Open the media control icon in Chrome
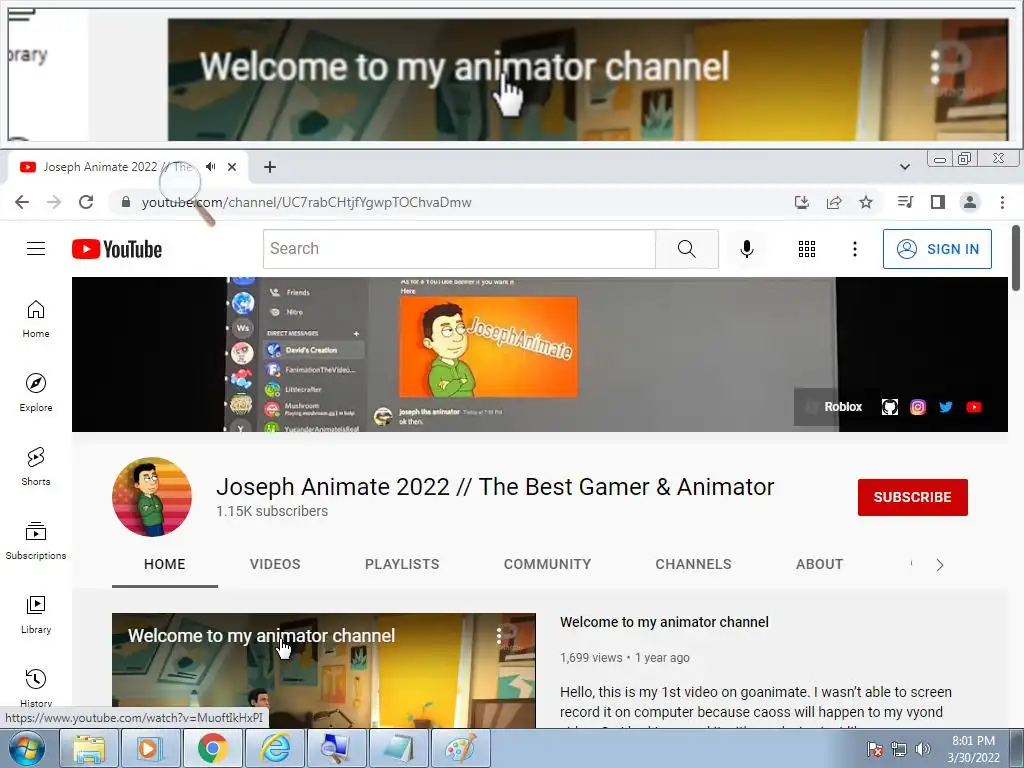 (905, 202)
